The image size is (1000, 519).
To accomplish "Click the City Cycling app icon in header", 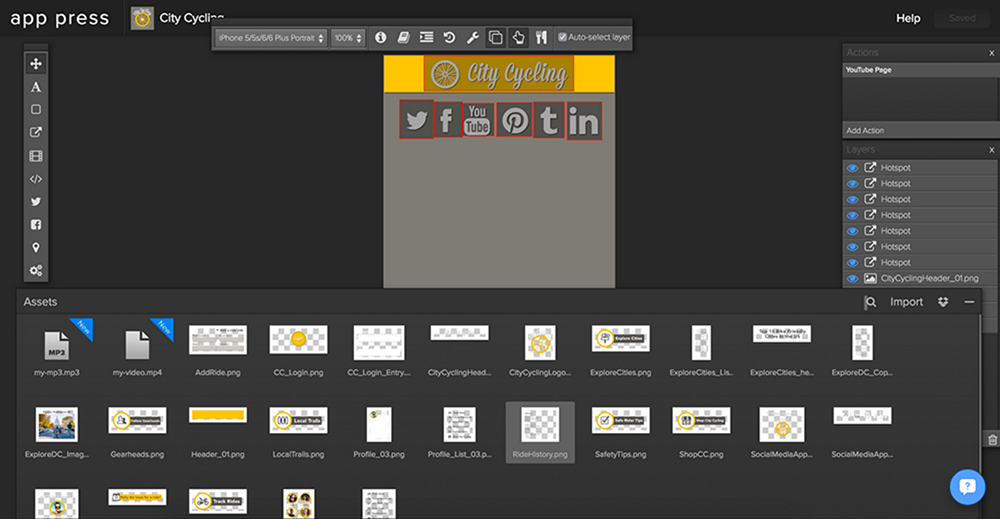I will [x=142, y=18].
